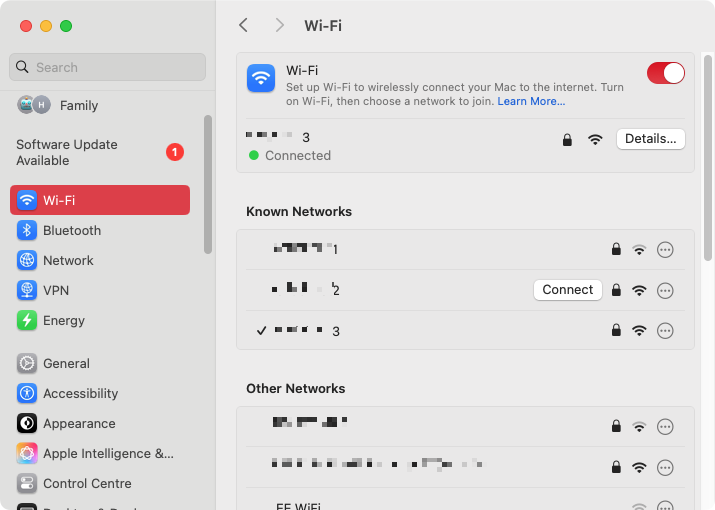This screenshot has width=715, height=510.
Task: Select the Accessibility sidebar icon
Action: [x=27, y=394]
